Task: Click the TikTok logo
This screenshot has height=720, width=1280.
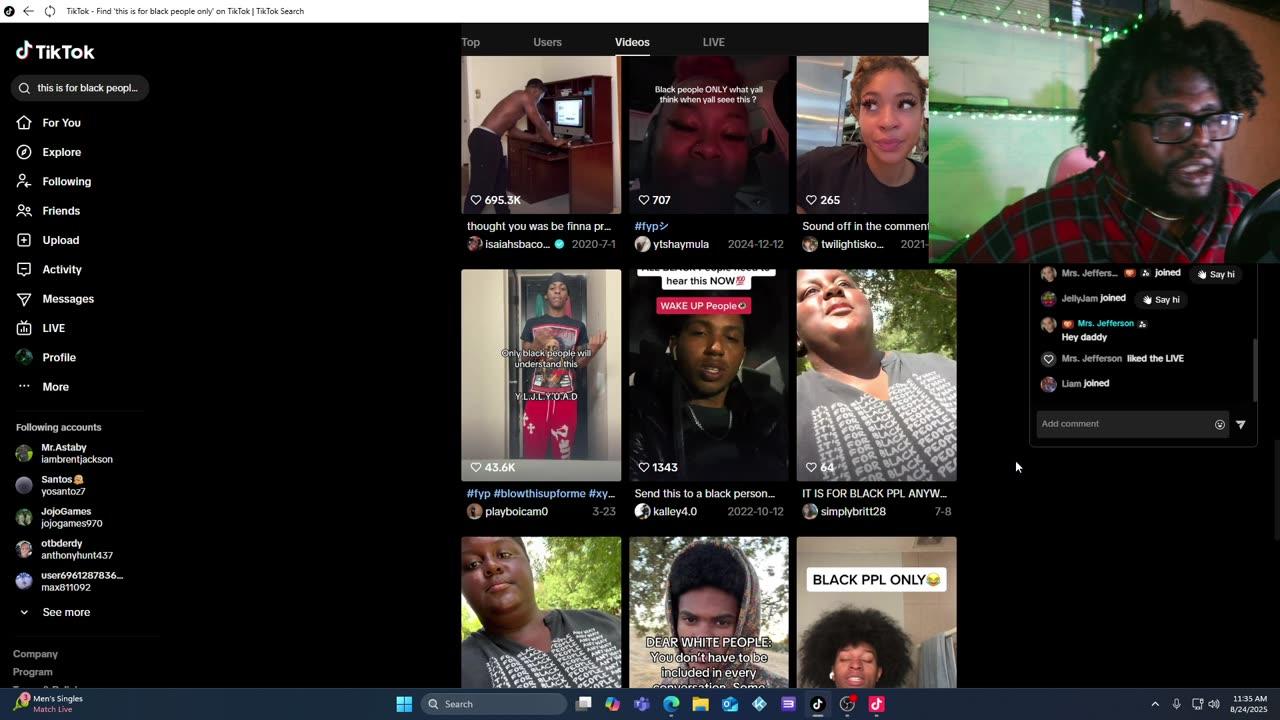Action: click(x=55, y=51)
